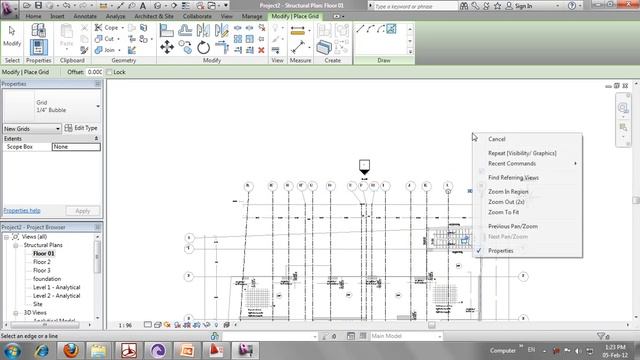
Task: Activate the Copy tool in Modify panel
Action: (185, 47)
